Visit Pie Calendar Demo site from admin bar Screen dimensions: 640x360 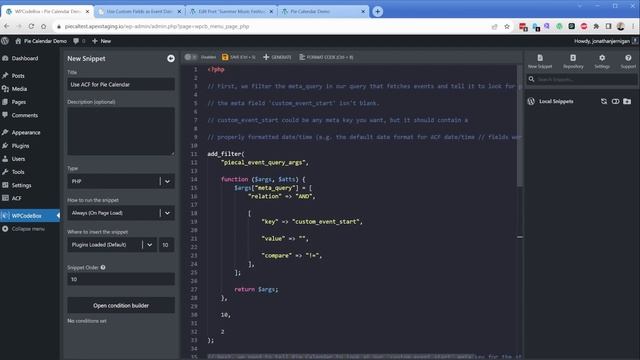40,41
